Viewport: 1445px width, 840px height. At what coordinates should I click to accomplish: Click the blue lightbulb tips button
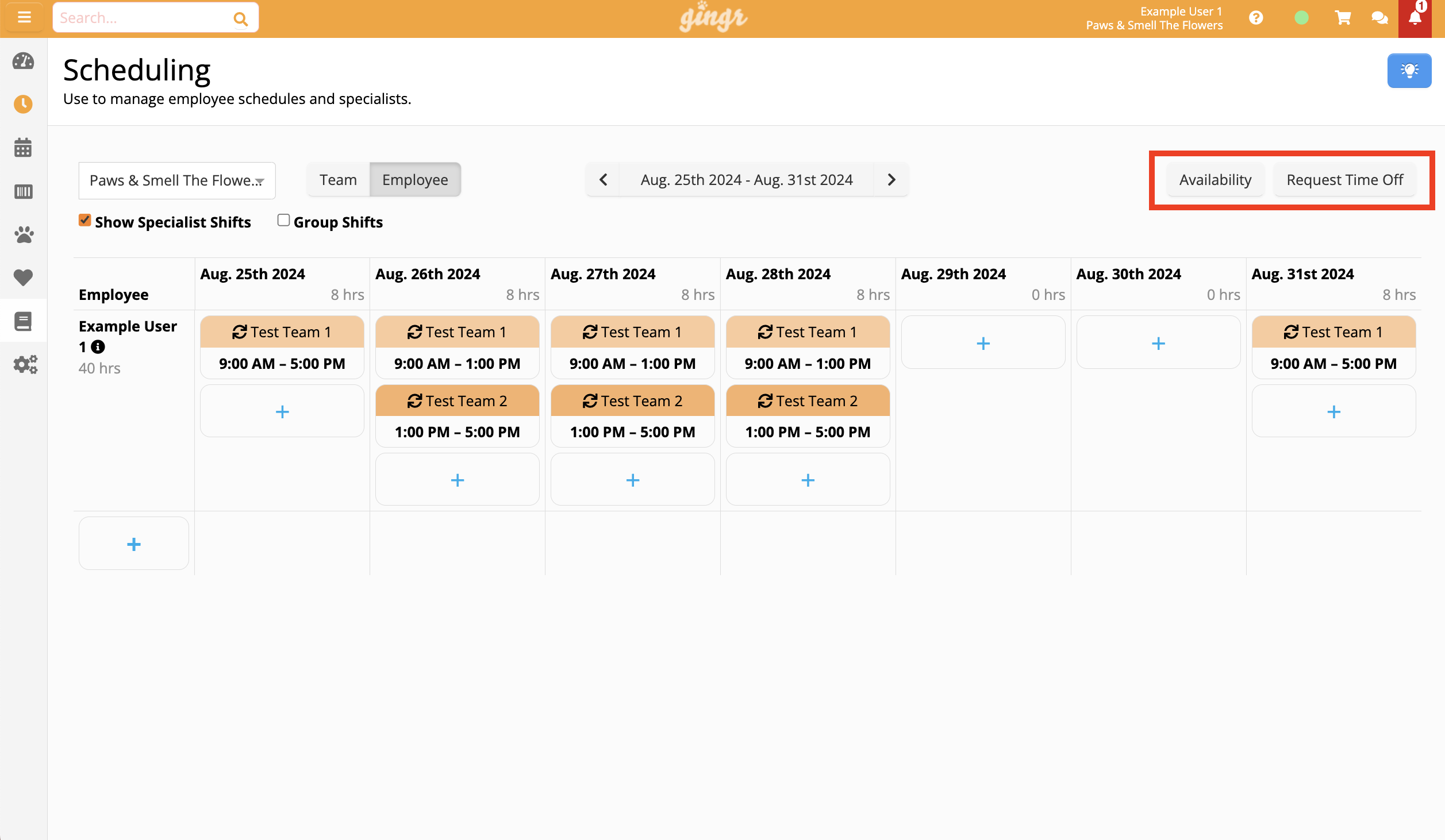(x=1409, y=71)
